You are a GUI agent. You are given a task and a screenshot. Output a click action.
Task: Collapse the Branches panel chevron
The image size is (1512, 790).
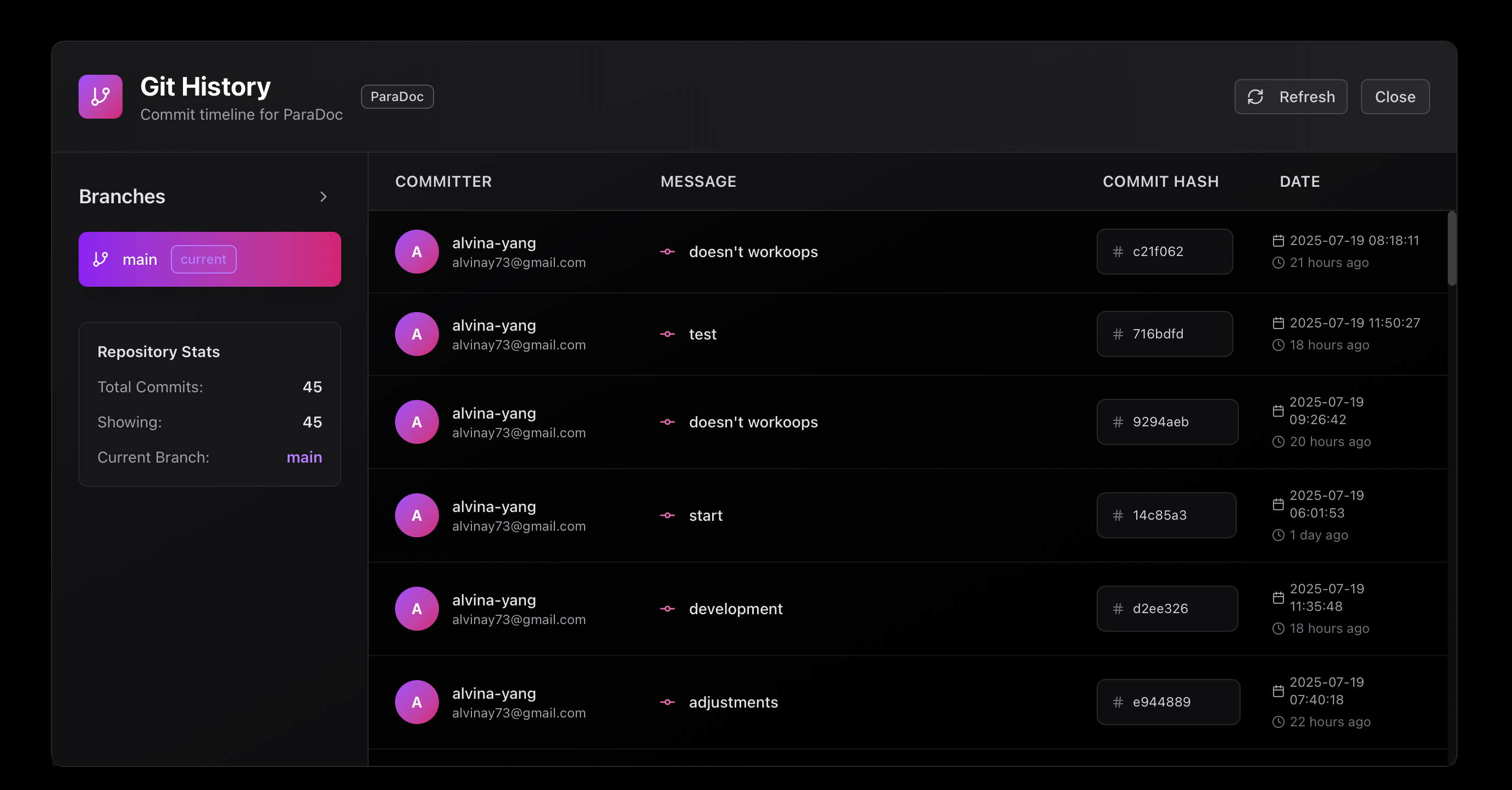pyautogui.click(x=323, y=197)
